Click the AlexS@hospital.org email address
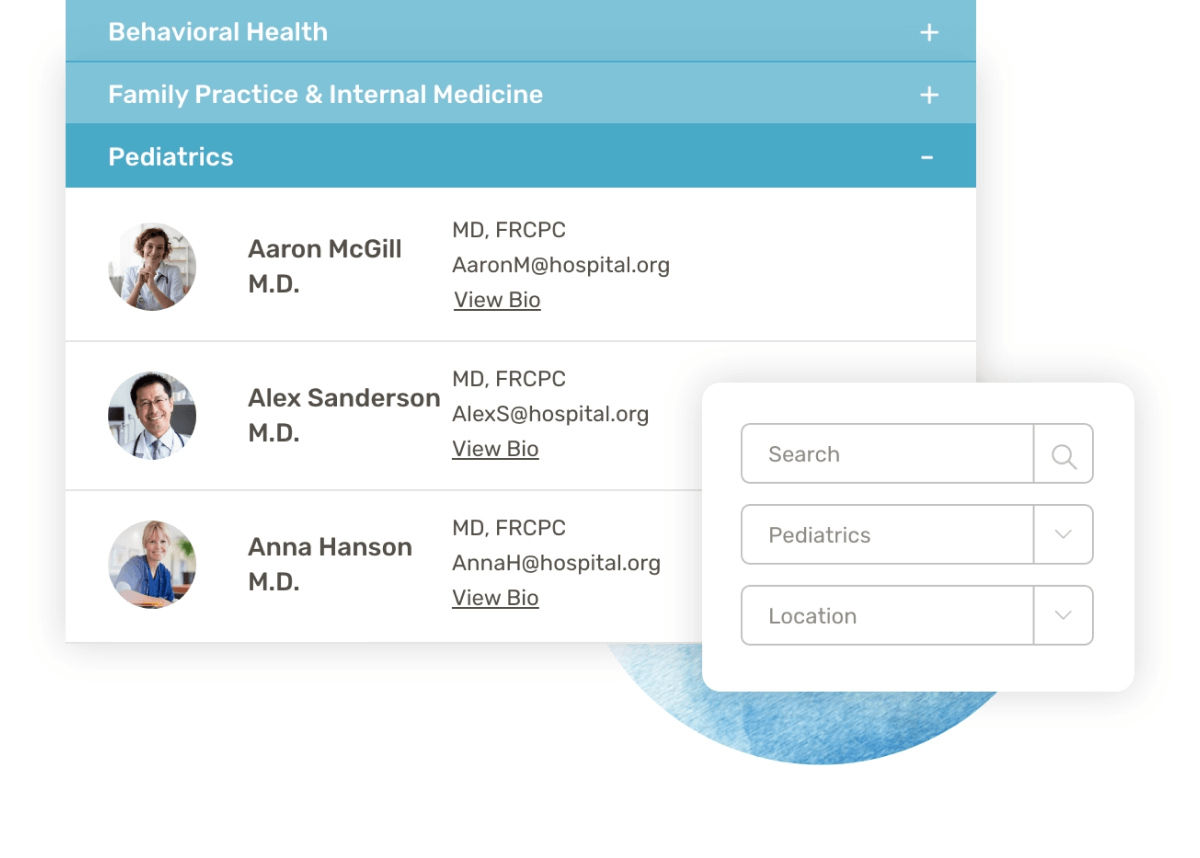Image resolution: width=1200 pixels, height=858 pixels. pyautogui.click(x=550, y=414)
